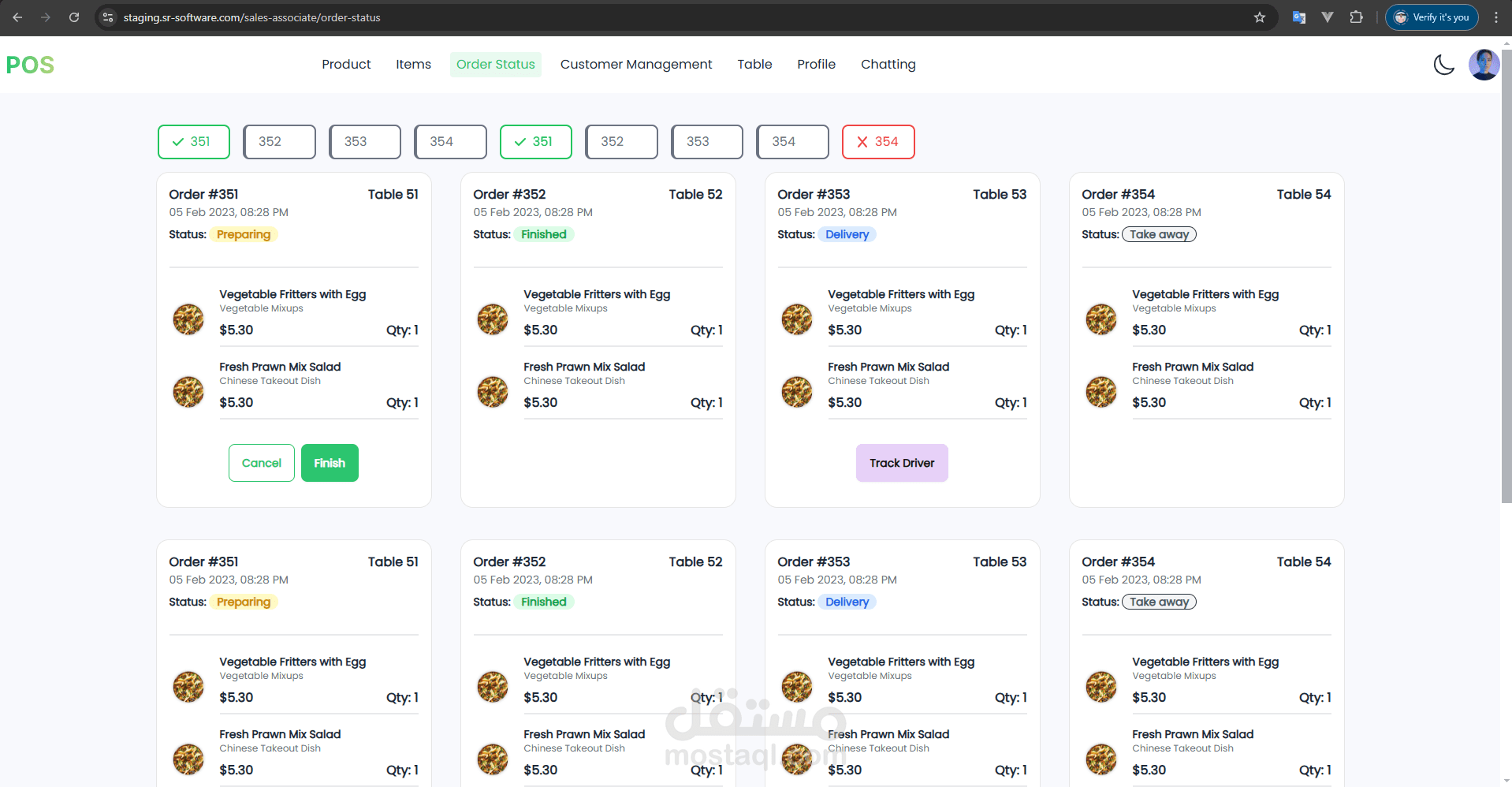Click the V-shaped extension icon
The height and width of the screenshot is (787, 1512).
1328,17
